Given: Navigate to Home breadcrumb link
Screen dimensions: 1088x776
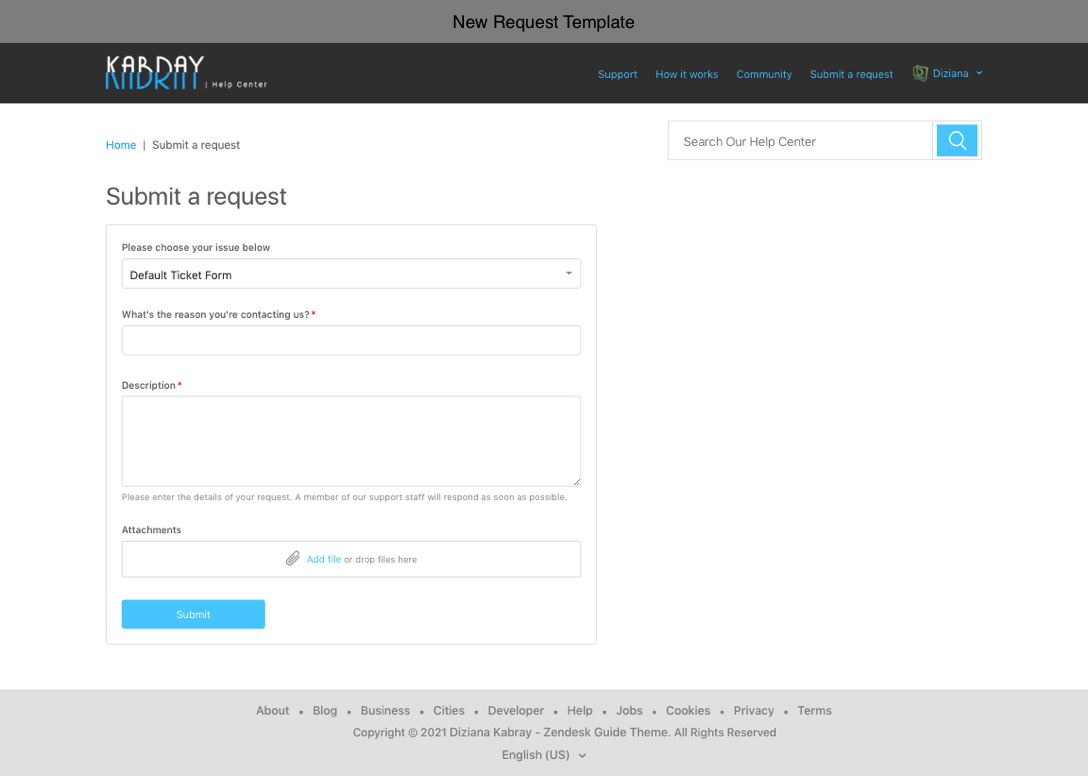Looking at the screenshot, I should click(x=121, y=145).
